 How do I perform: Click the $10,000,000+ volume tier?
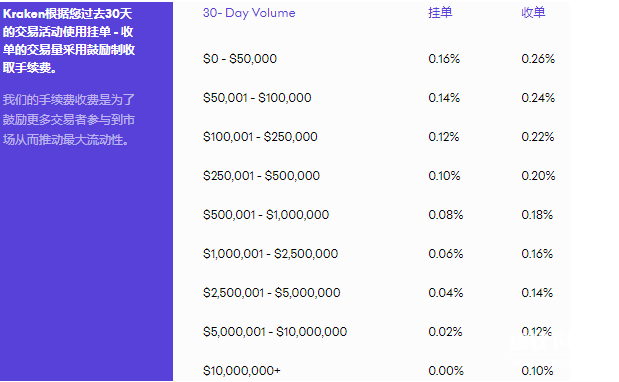click(242, 371)
